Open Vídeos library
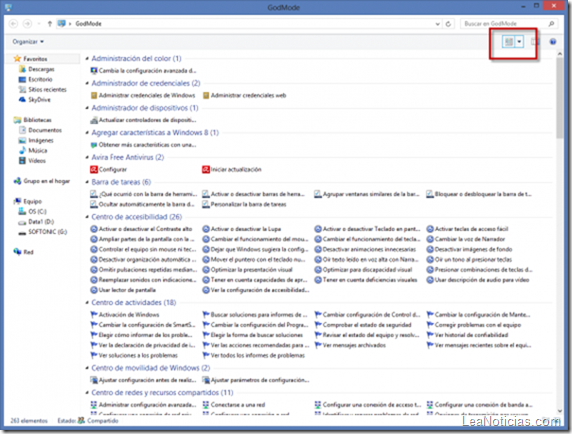Image resolution: width=572 pixels, height=434 pixels. [x=32, y=160]
